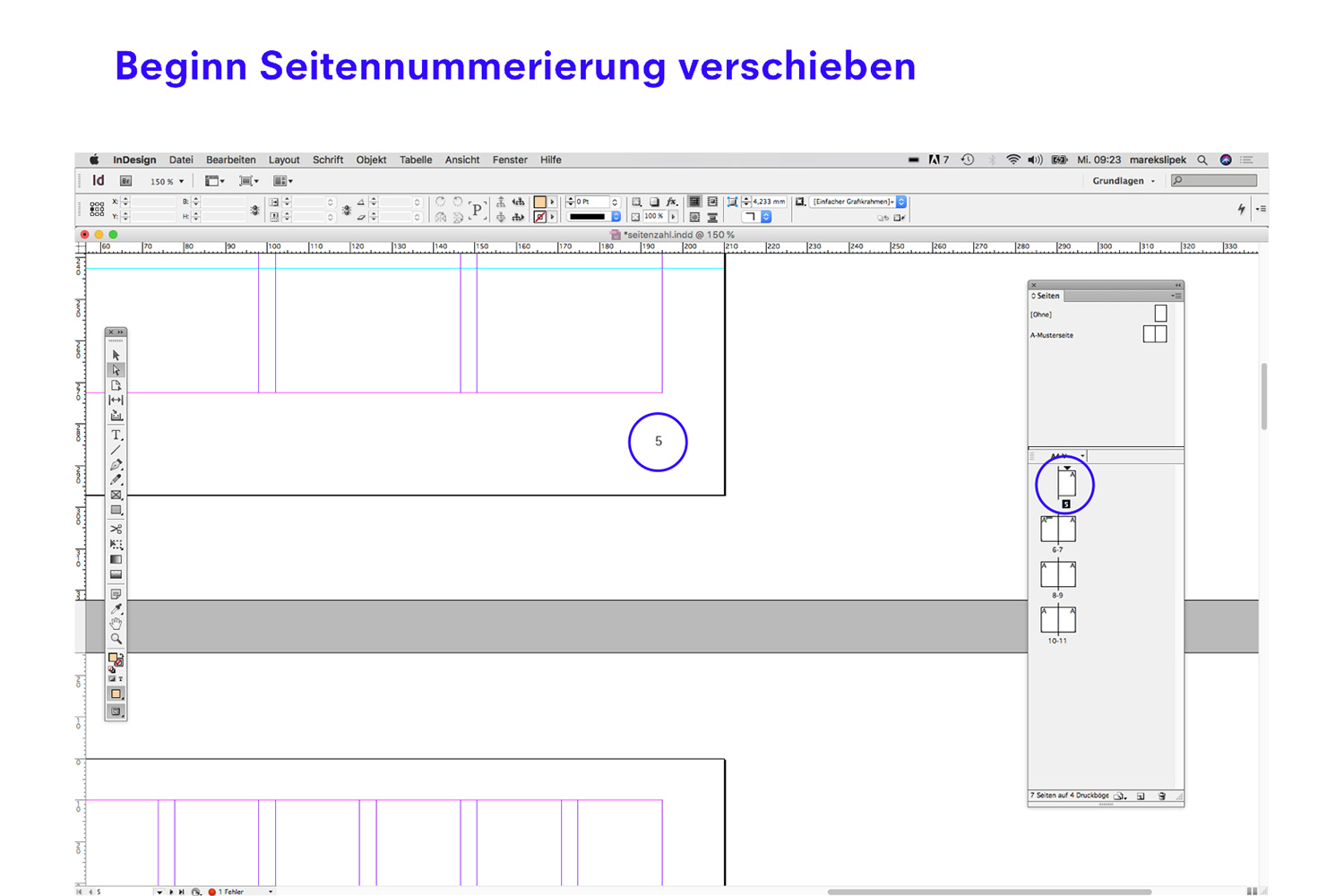Click the Spotlight search icon in menu bar
The image size is (1344, 896).
coord(1202,159)
